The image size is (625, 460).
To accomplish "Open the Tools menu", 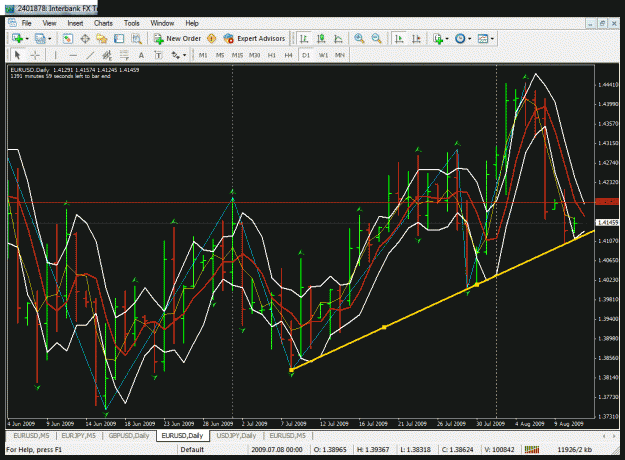I will [131, 23].
